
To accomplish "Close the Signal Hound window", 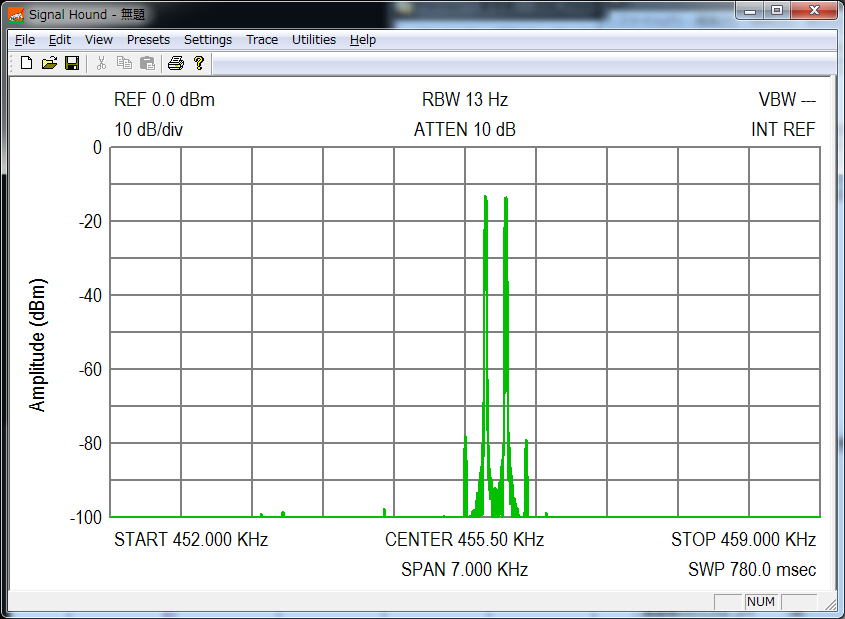I will point(814,11).
